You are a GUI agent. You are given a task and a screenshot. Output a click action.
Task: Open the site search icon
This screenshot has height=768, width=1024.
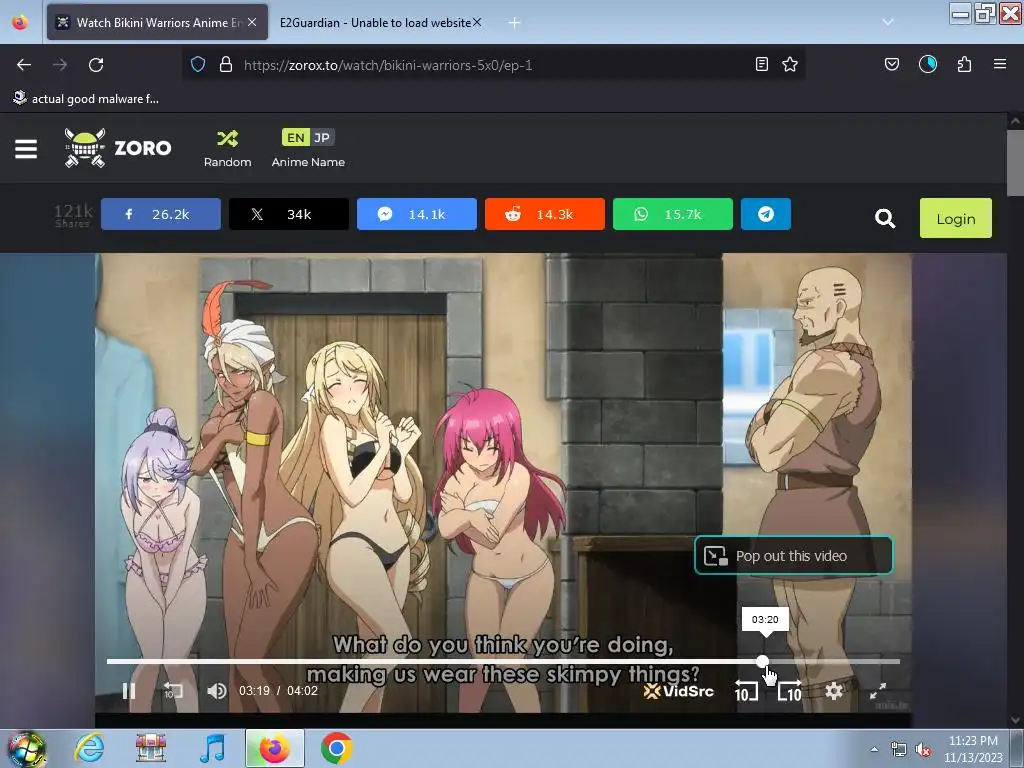coord(885,218)
